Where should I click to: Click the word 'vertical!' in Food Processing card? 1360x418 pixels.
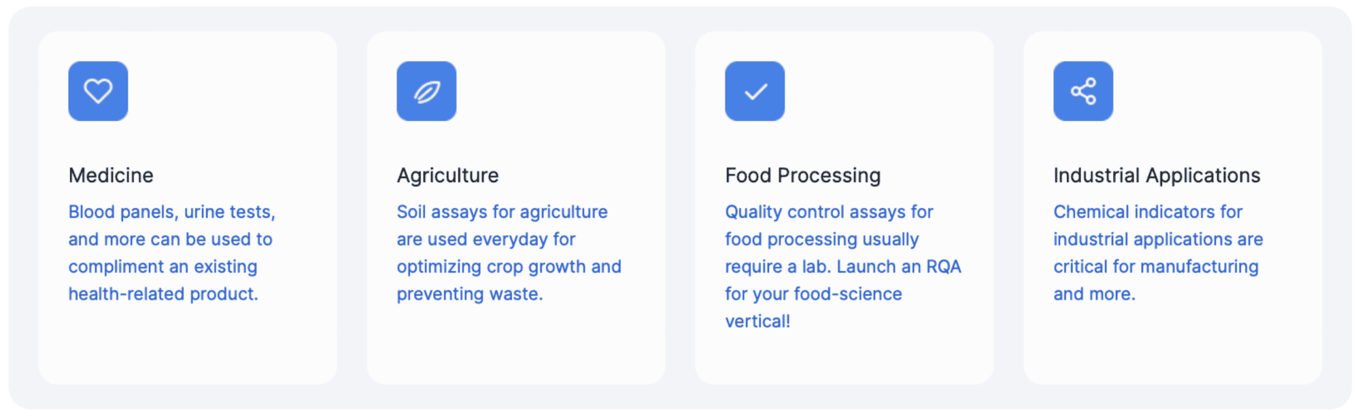click(758, 322)
